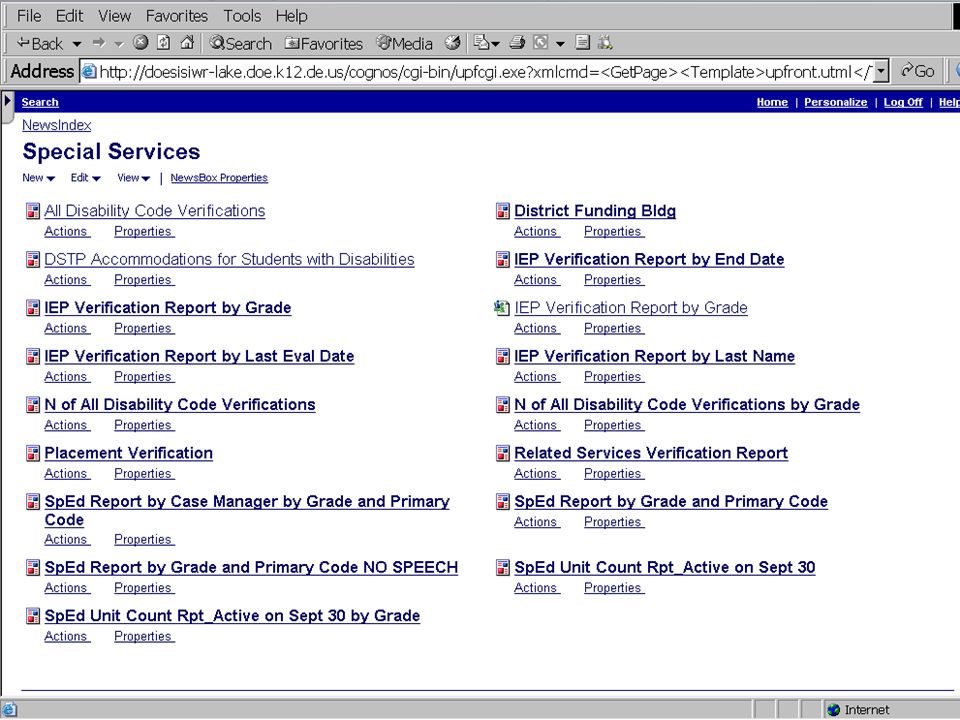Screen dimensions: 960x720
Task: Click the report icon for All Disability Code Verifications
Action: pyautogui.click(x=33, y=211)
